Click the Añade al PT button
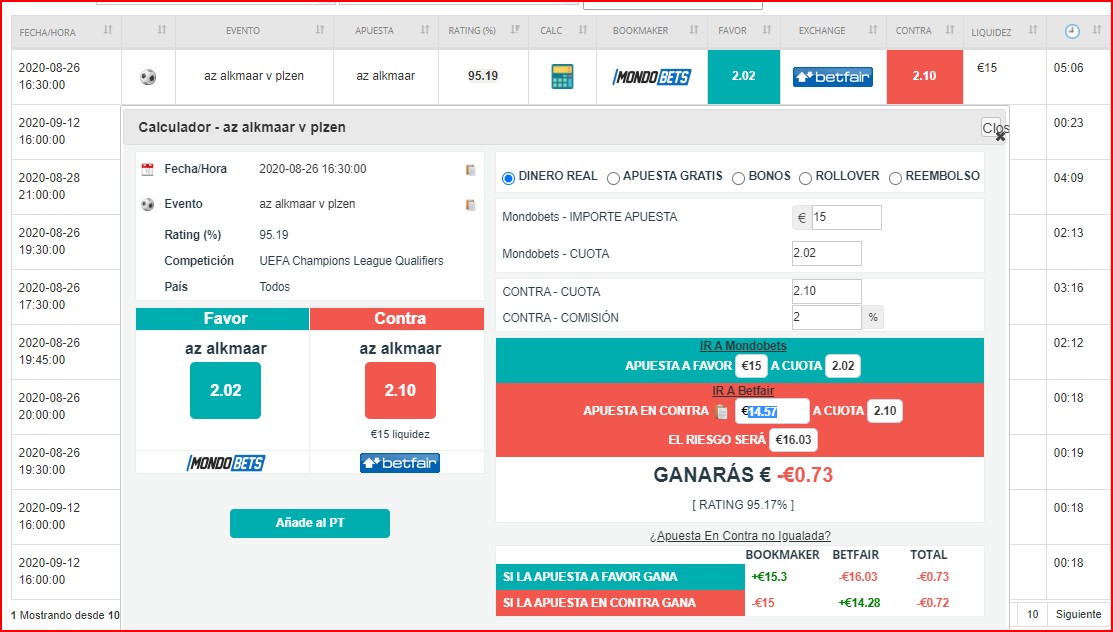Viewport: 1113px width, 632px height. tap(309, 523)
